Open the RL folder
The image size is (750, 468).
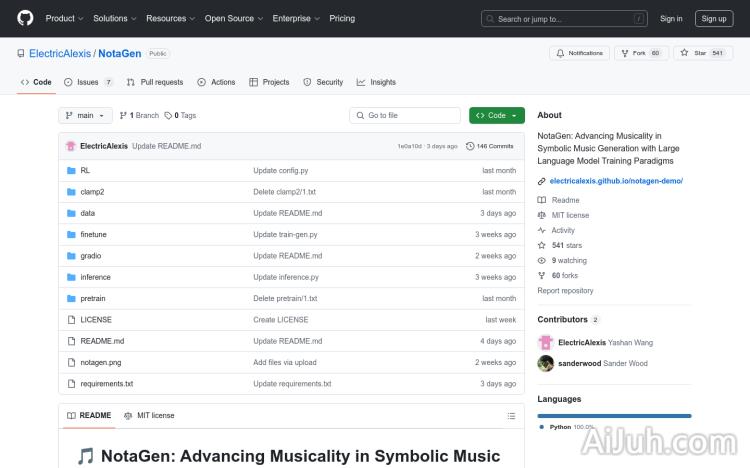pyautogui.click(x=85, y=171)
